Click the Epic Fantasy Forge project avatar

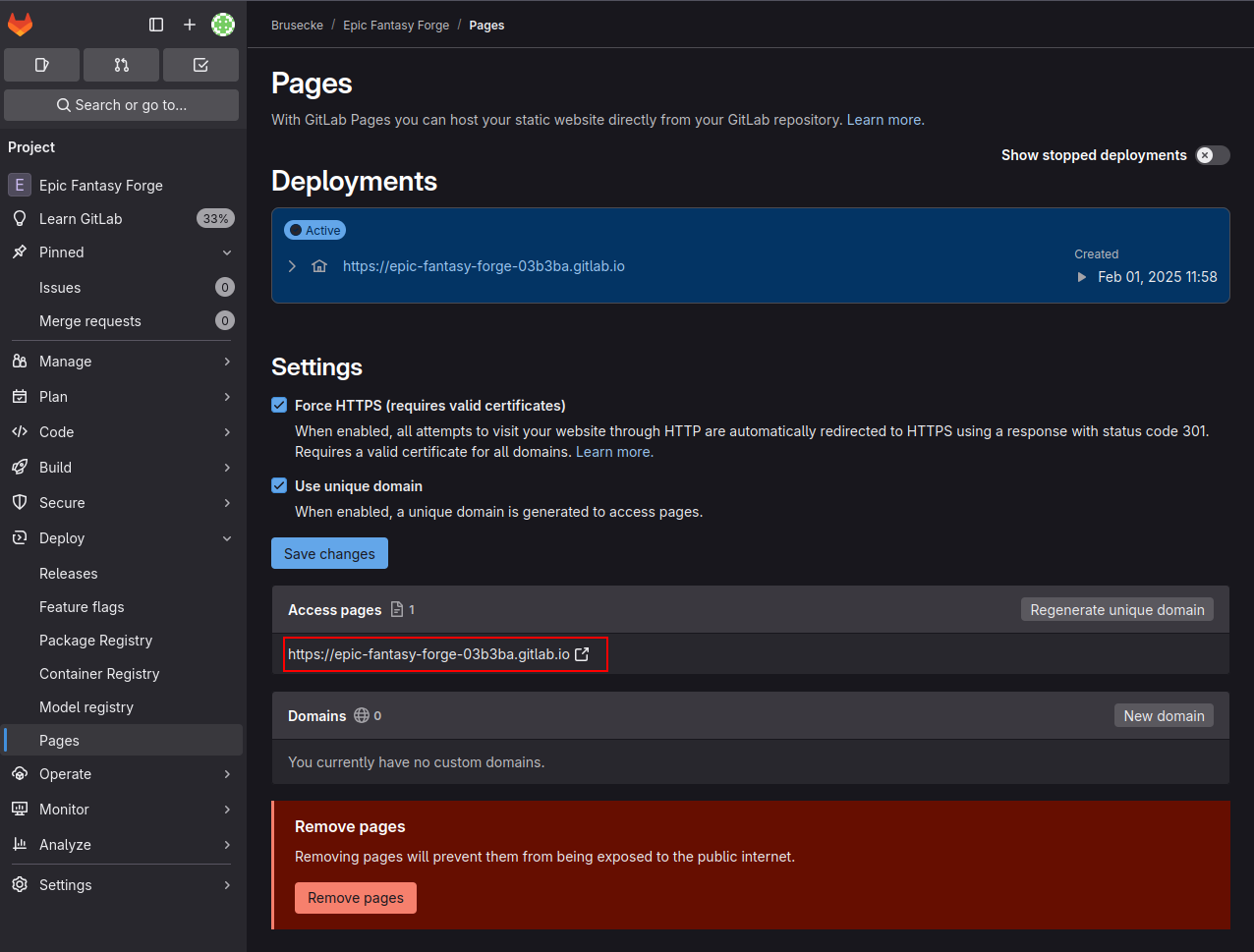click(20, 185)
